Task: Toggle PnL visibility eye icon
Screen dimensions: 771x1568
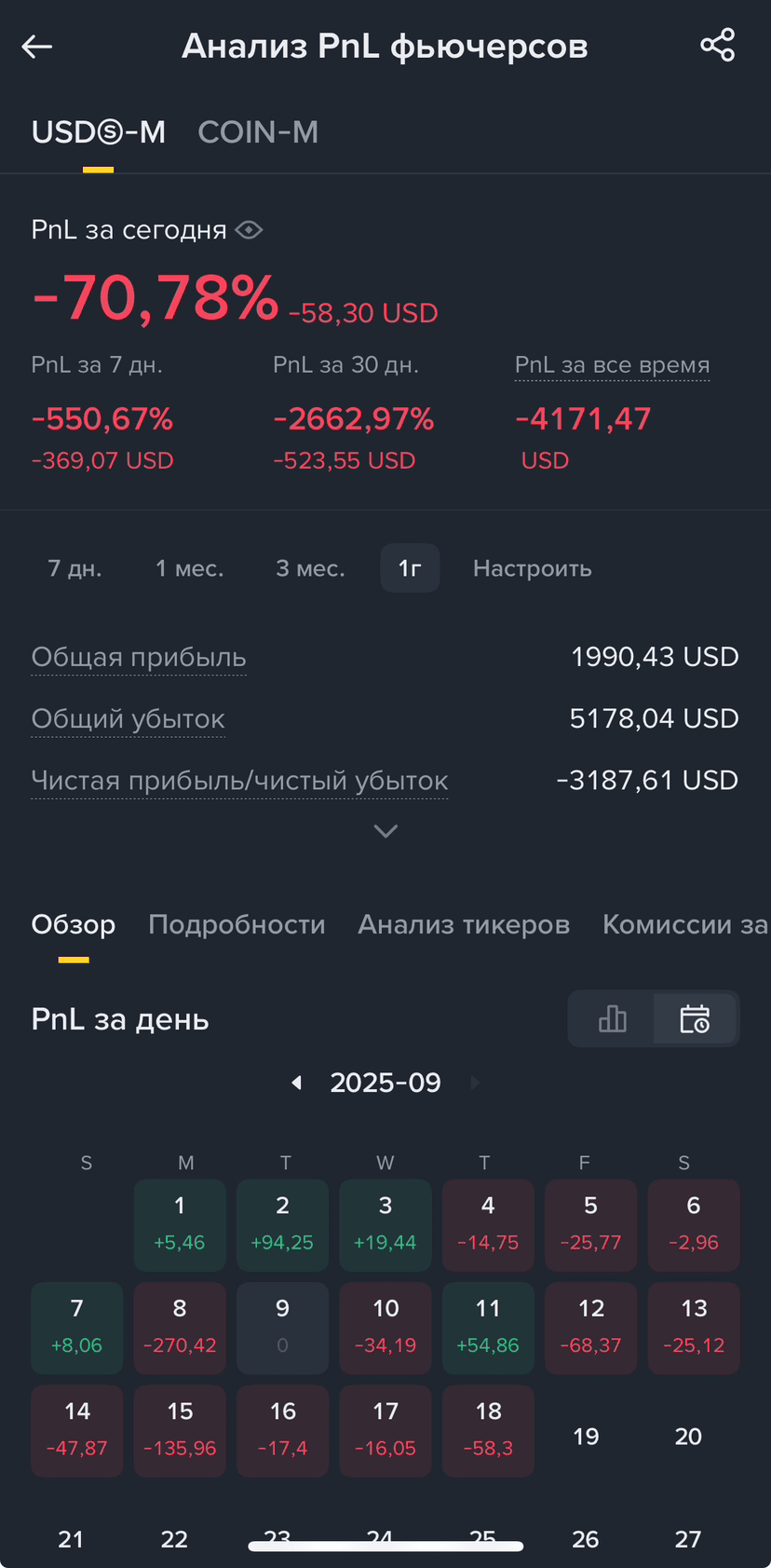Action: coord(249,229)
